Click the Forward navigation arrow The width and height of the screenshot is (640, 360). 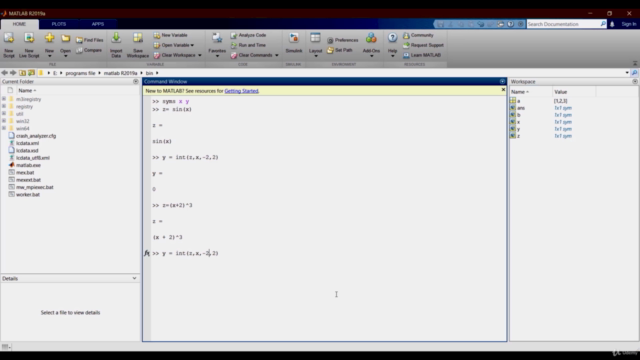(x=13, y=73)
